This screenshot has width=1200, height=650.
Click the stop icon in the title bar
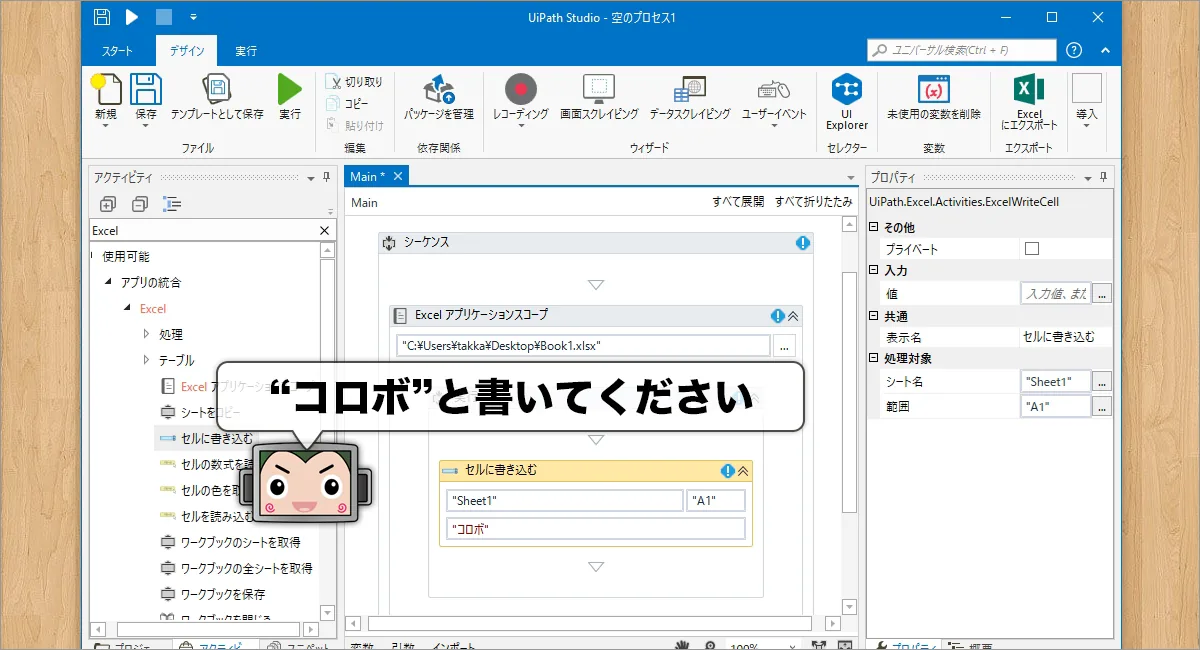pos(163,17)
